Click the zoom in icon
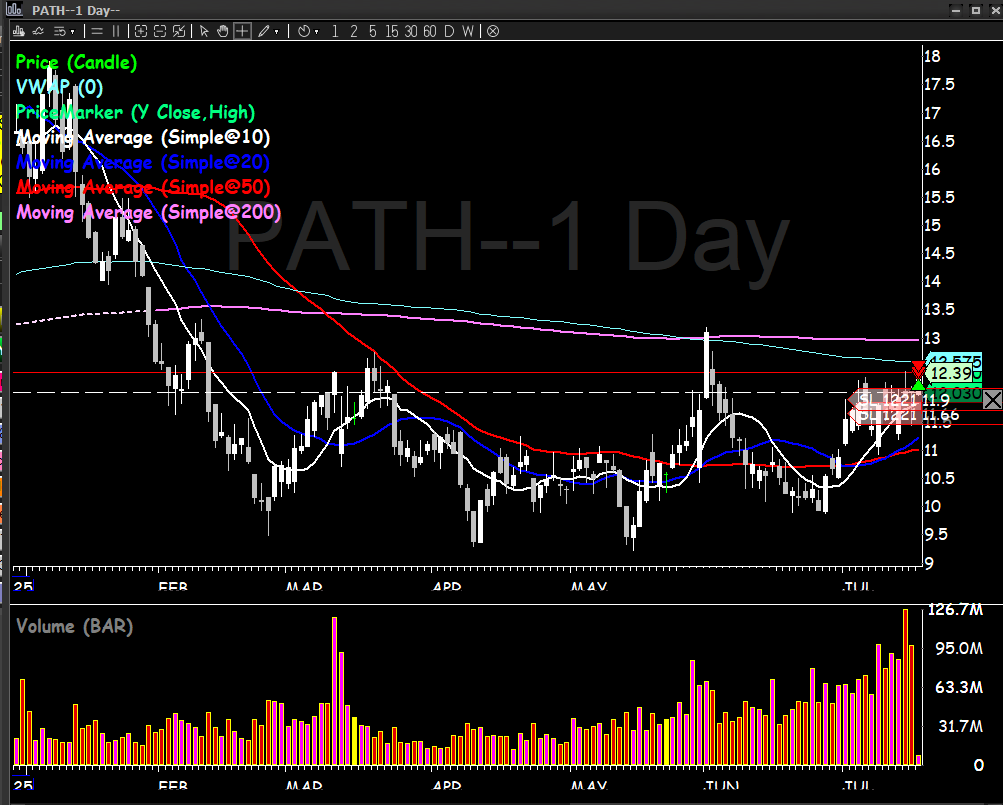The height and width of the screenshot is (805, 1003). (x=141, y=31)
